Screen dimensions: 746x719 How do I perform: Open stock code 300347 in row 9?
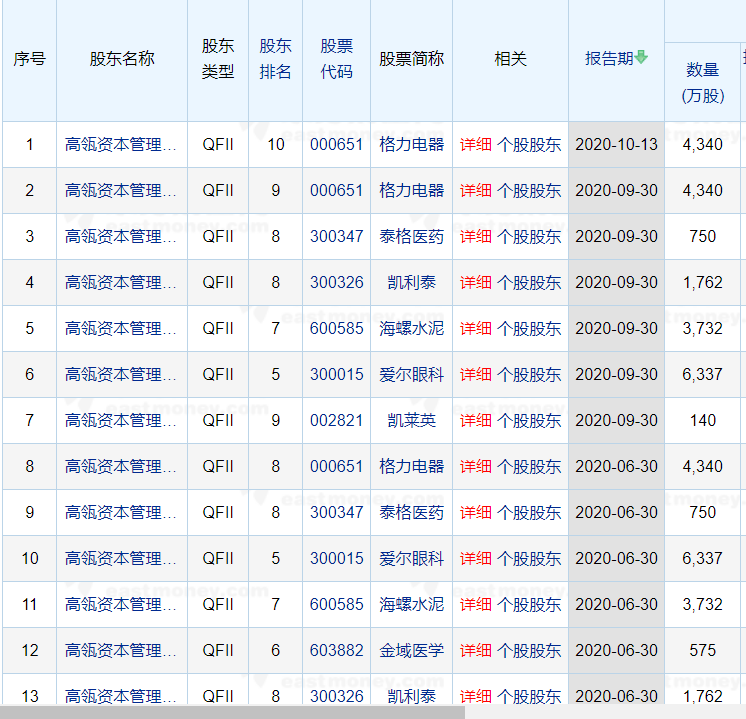336,512
